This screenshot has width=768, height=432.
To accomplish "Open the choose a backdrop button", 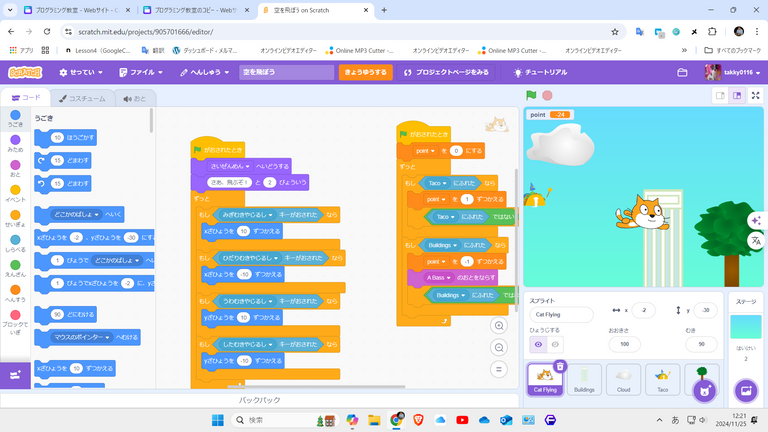I will tap(746, 390).
